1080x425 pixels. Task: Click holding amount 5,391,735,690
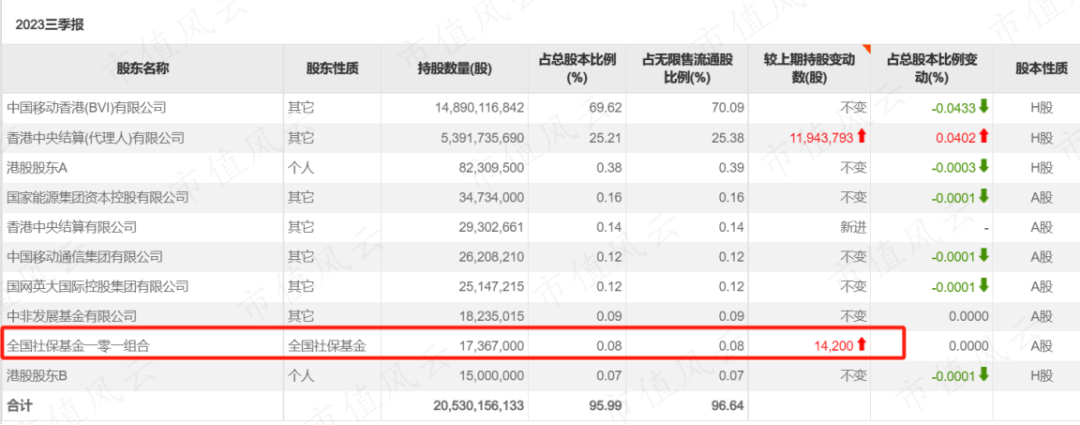[x=483, y=138]
